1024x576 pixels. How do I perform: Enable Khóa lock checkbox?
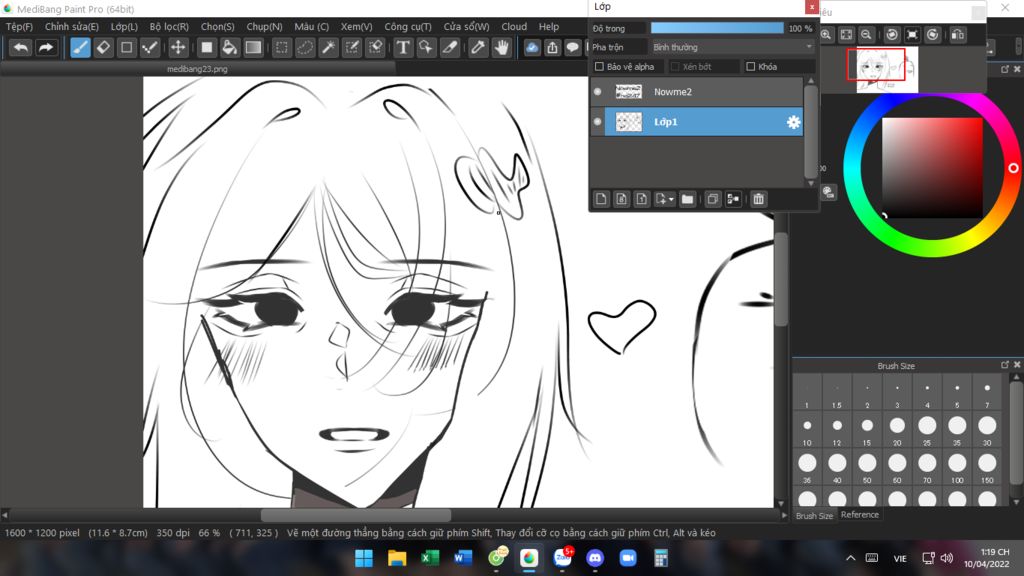750,67
